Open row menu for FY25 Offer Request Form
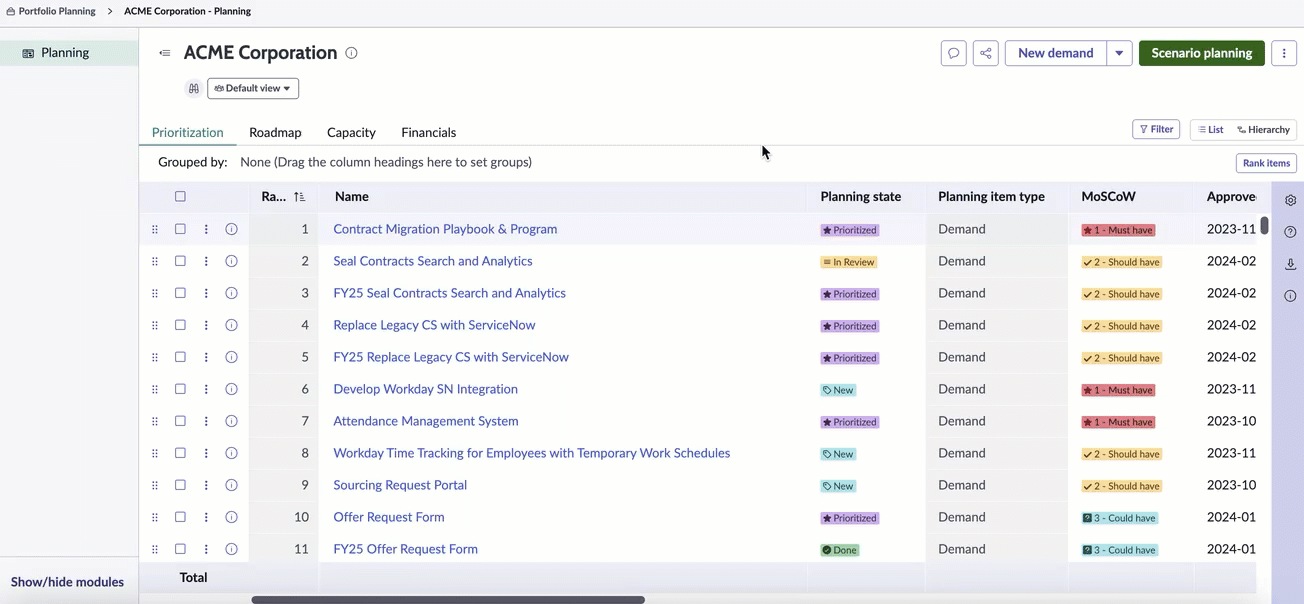This screenshot has width=1304, height=604. click(206, 549)
